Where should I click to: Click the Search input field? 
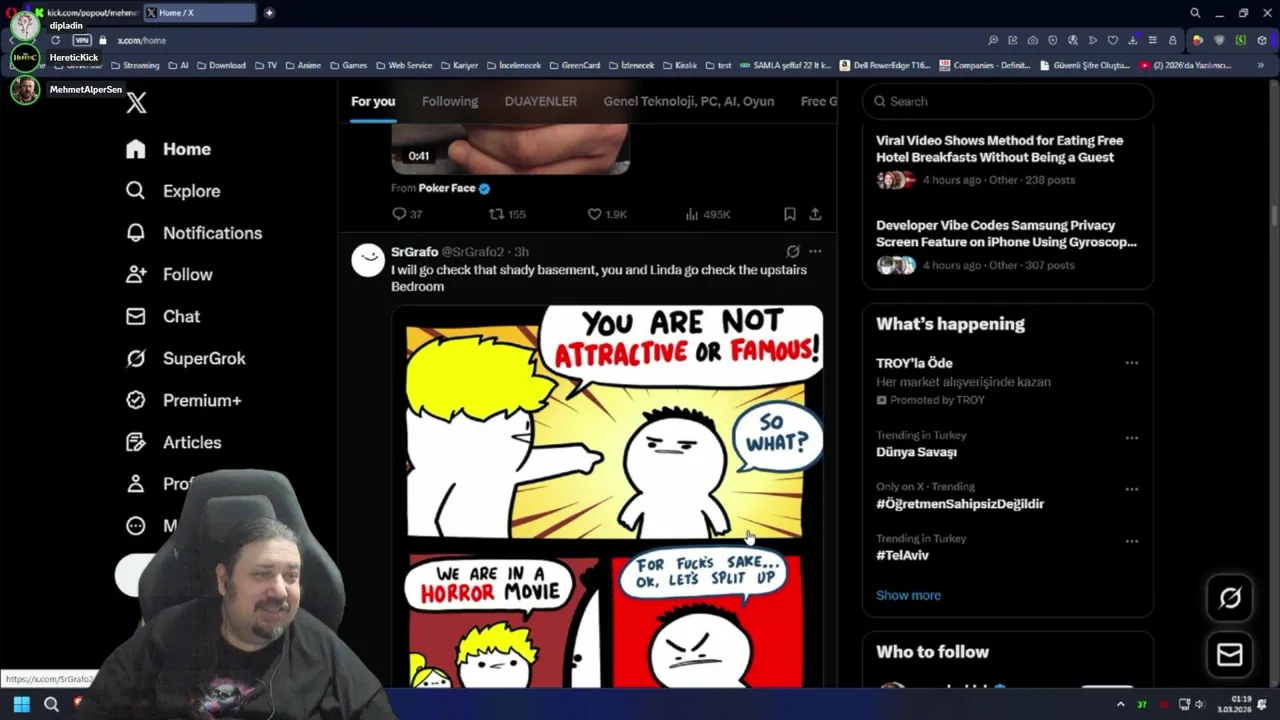pos(1008,101)
